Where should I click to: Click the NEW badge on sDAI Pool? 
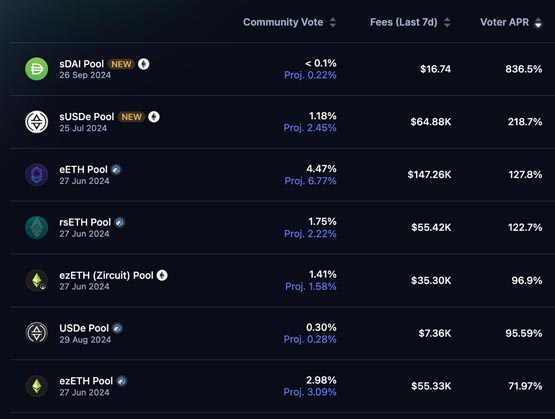click(121, 64)
